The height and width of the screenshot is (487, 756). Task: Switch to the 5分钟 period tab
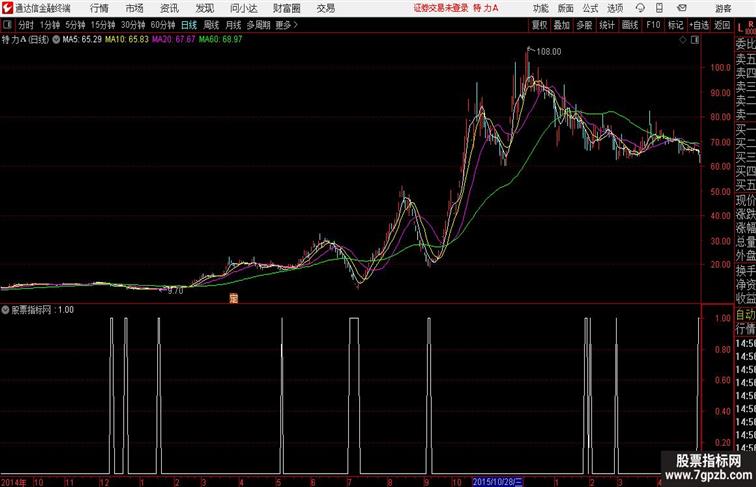pyautogui.click(x=75, y=25)
